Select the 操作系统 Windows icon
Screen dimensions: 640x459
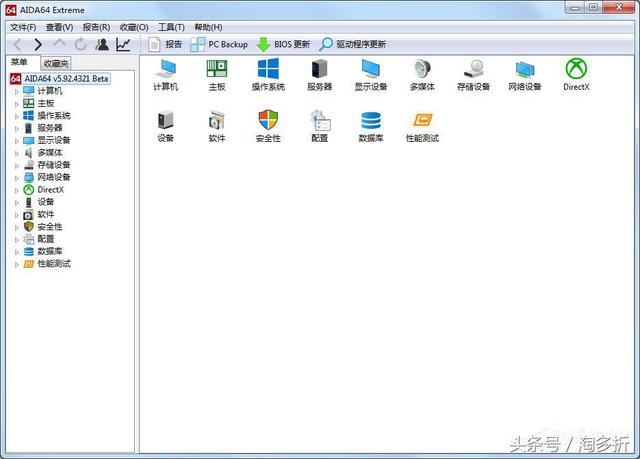268,70
